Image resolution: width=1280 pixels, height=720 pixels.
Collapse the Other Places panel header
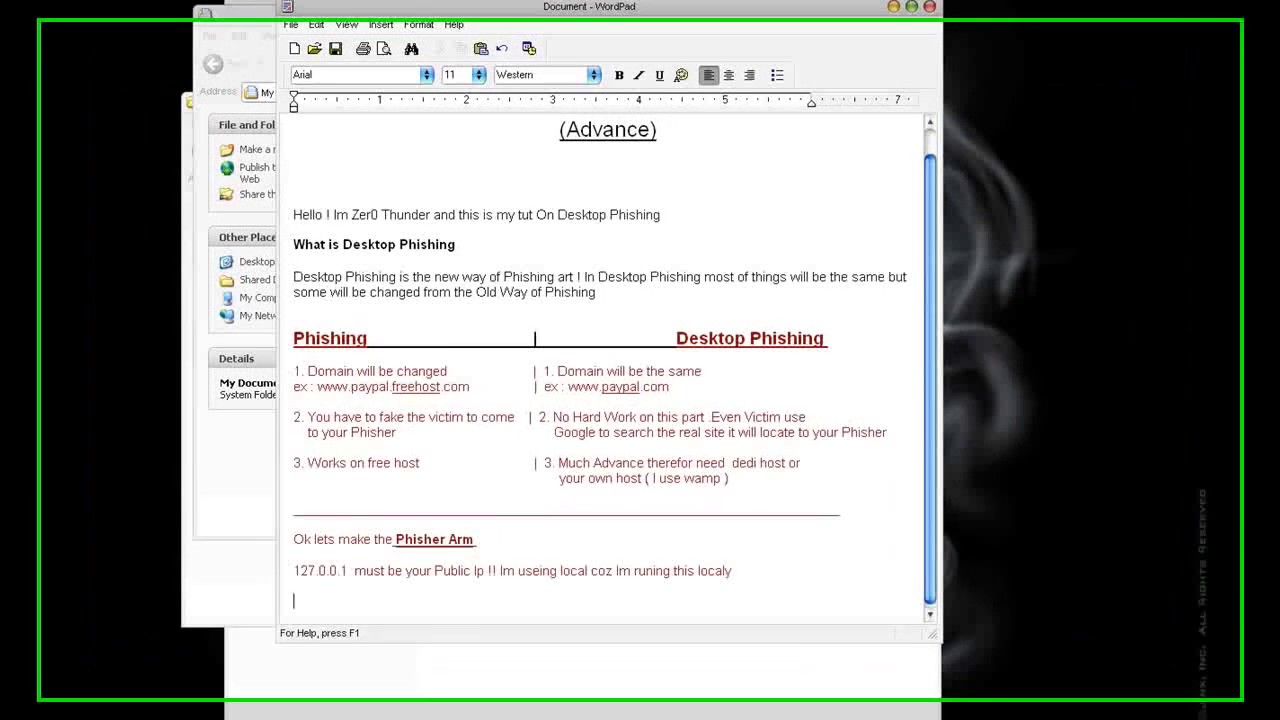click(242, 237)
